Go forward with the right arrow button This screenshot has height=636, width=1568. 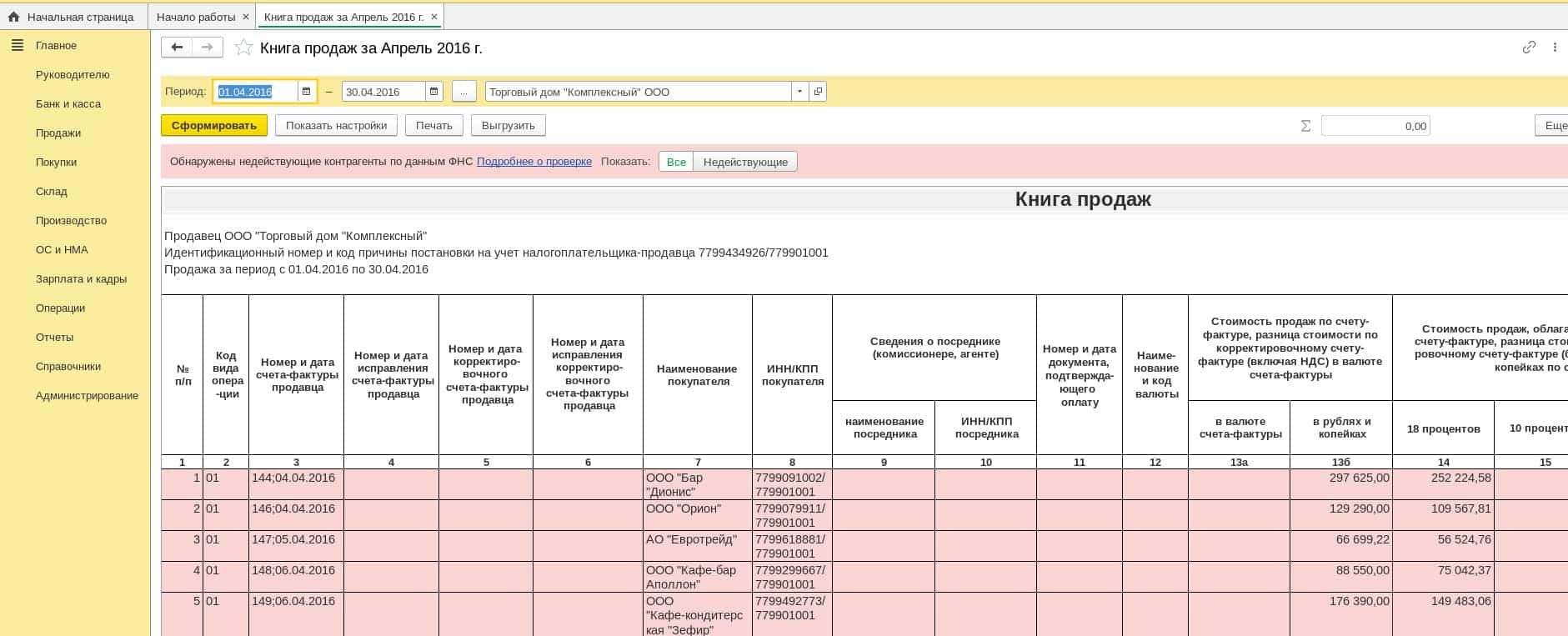pyautogui.click(x=208, y=48)
